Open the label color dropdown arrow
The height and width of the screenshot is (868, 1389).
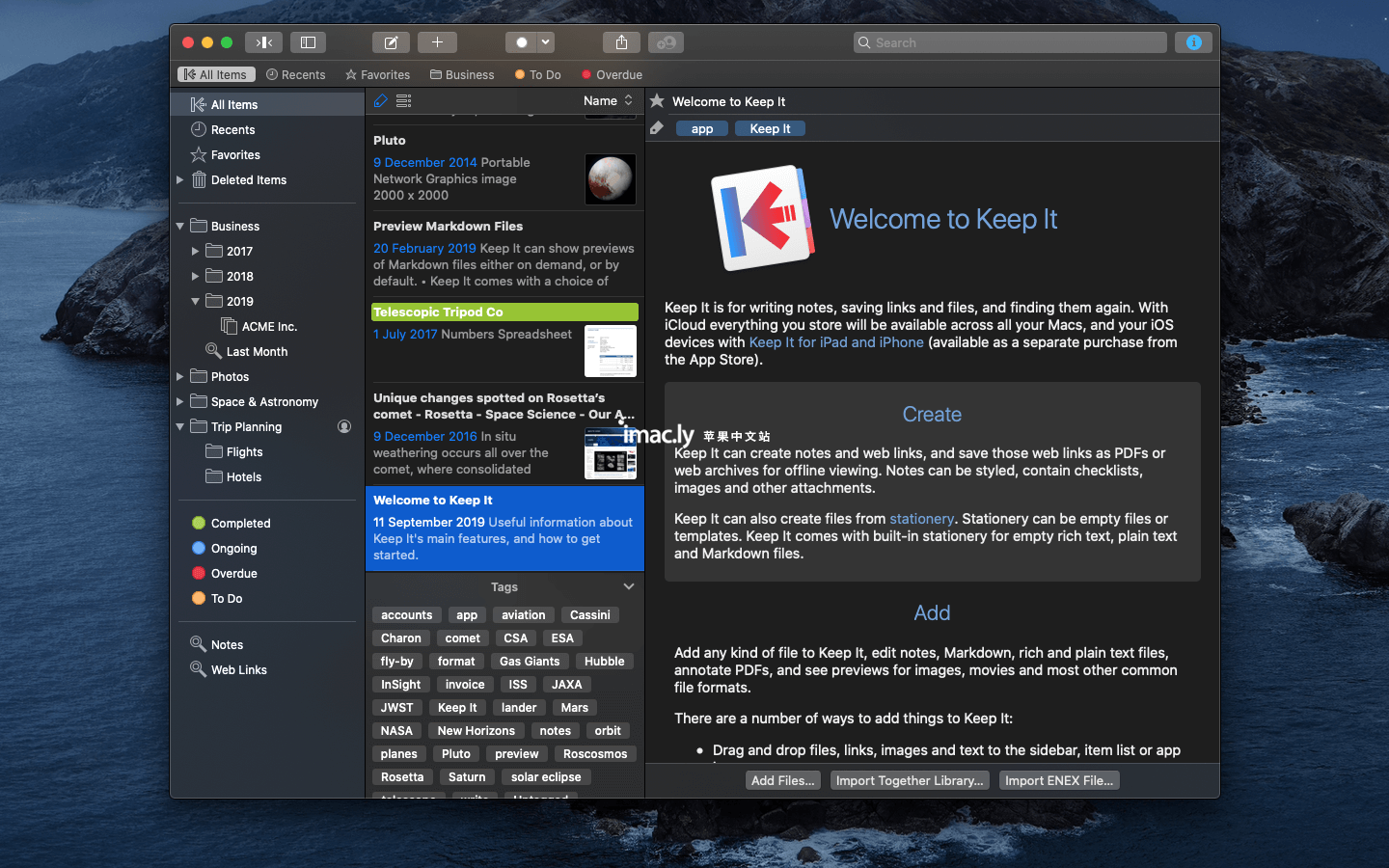[x=546, y=42]
